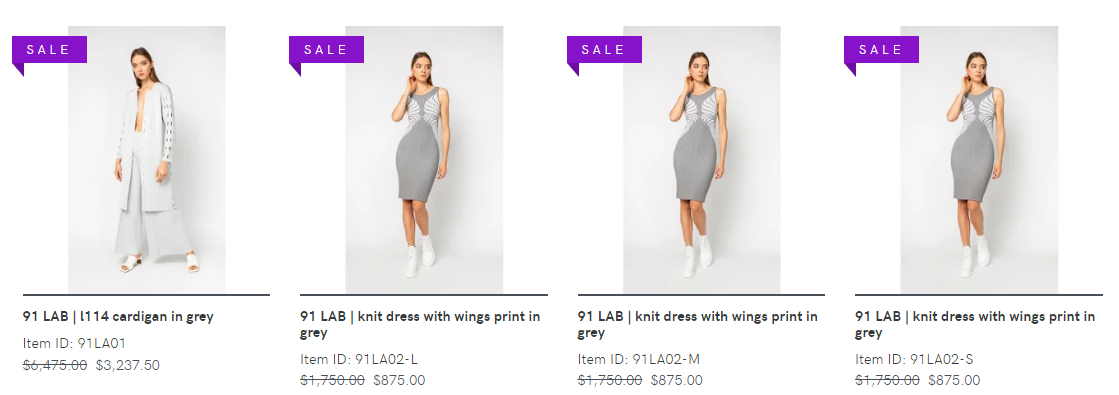This screenshot has height=395, width=1119.
Task: Click the $875.00 price under 91LA02-L
Action: pyautogui.click(x=399, y=380)
